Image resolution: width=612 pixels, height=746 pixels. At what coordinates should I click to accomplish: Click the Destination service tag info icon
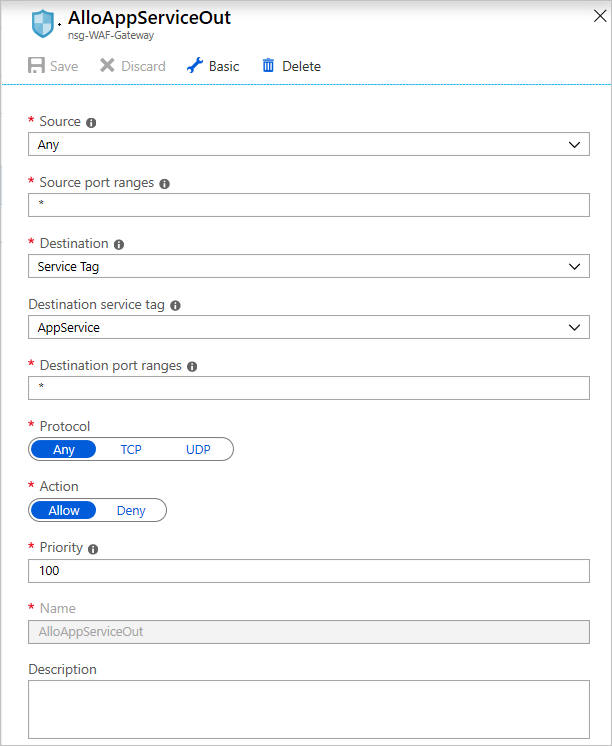tap(175, 305)
